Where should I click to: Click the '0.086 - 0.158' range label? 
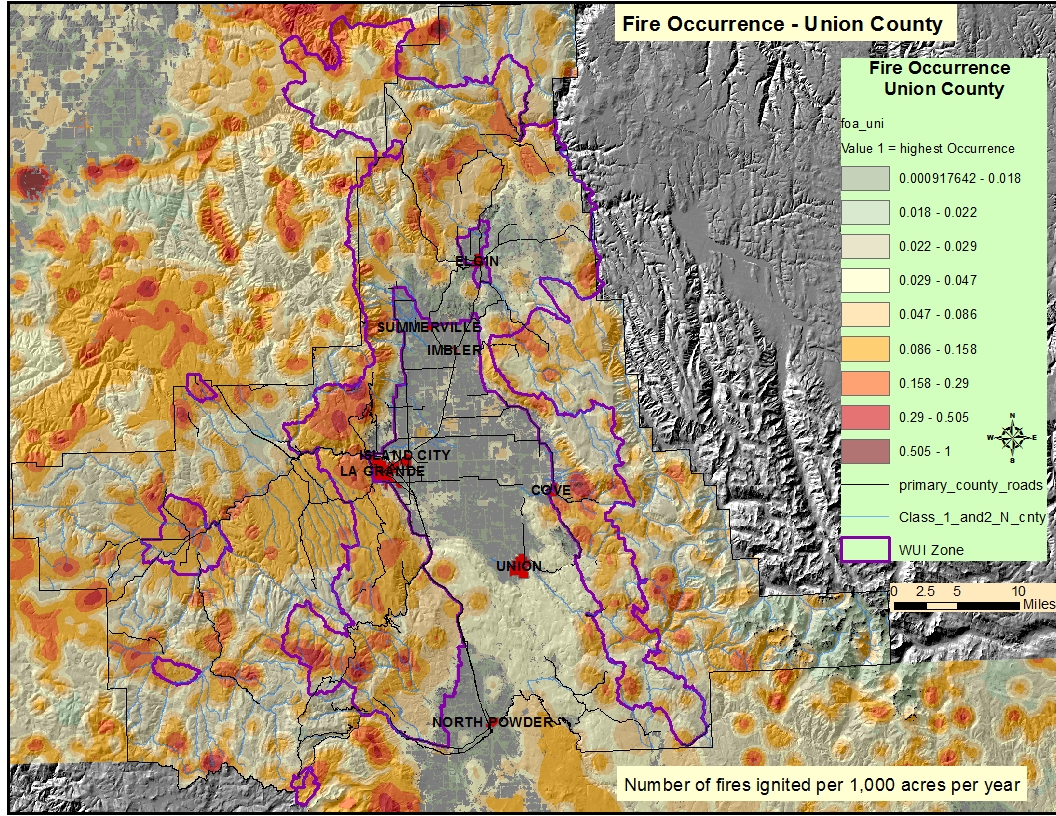(x=938, y=349)
